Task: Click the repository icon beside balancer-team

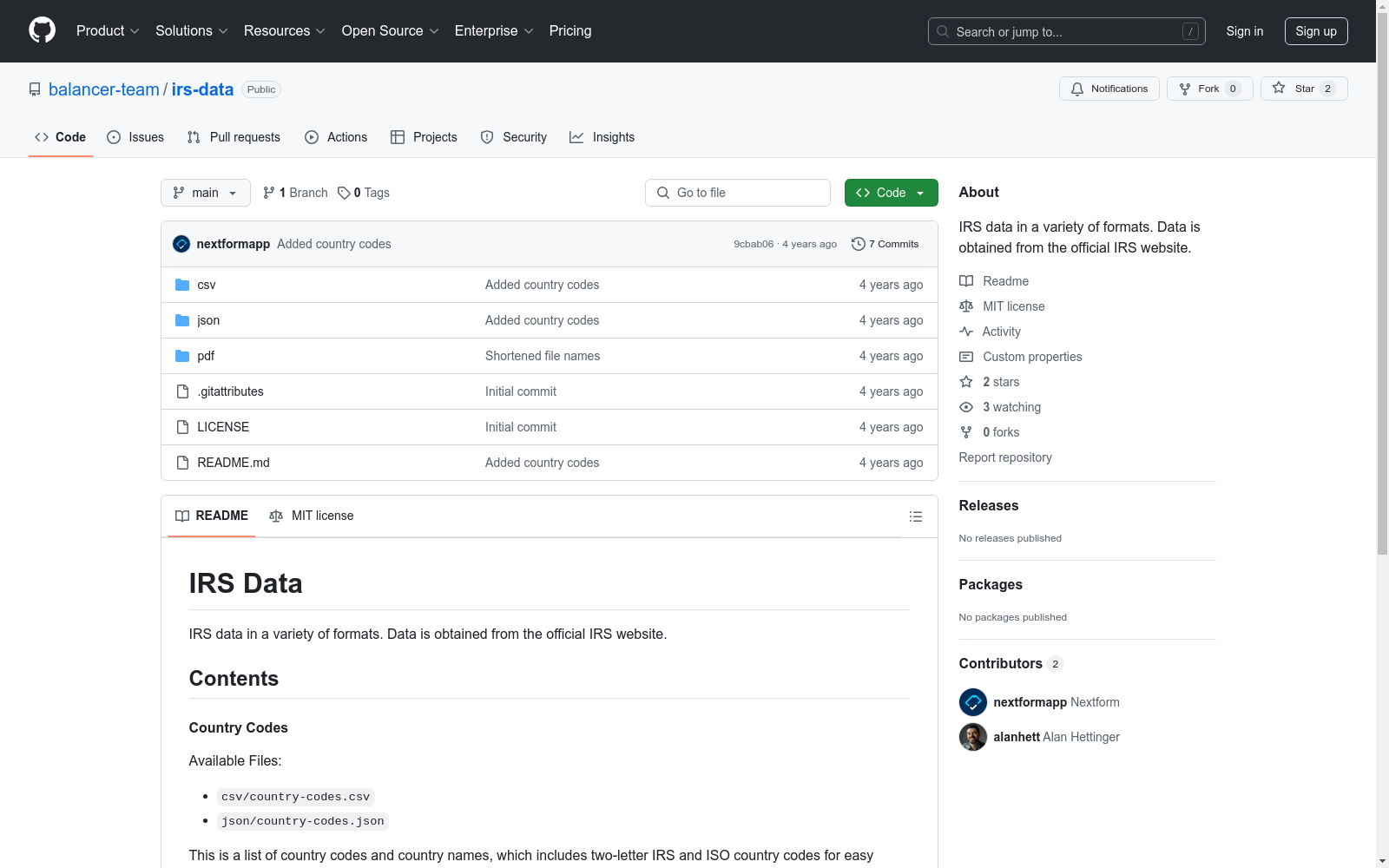Action: pos(35,89)
